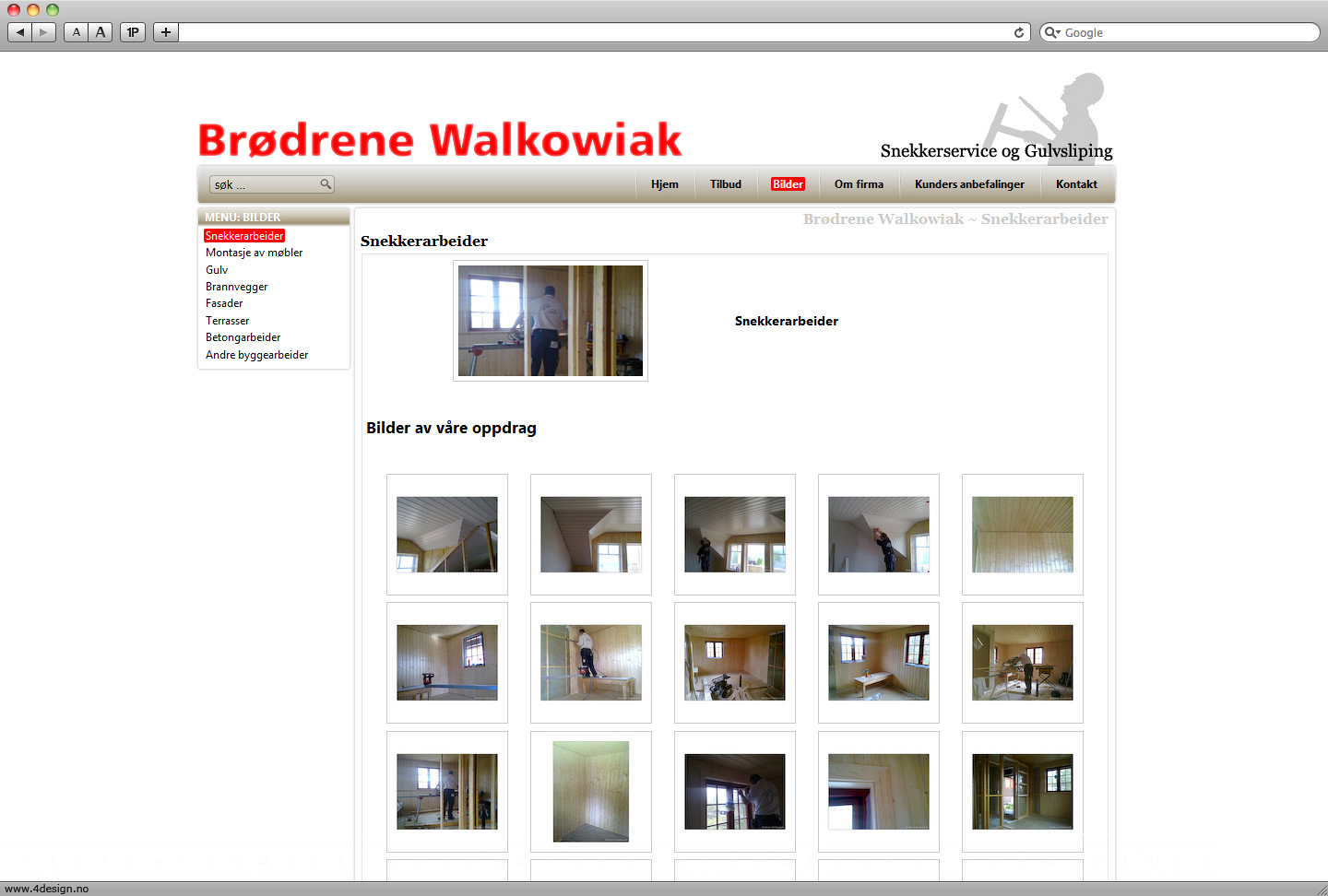Go back with the browser back arrow
Screen dimensions: 1328x896
[x=19, y=32]
